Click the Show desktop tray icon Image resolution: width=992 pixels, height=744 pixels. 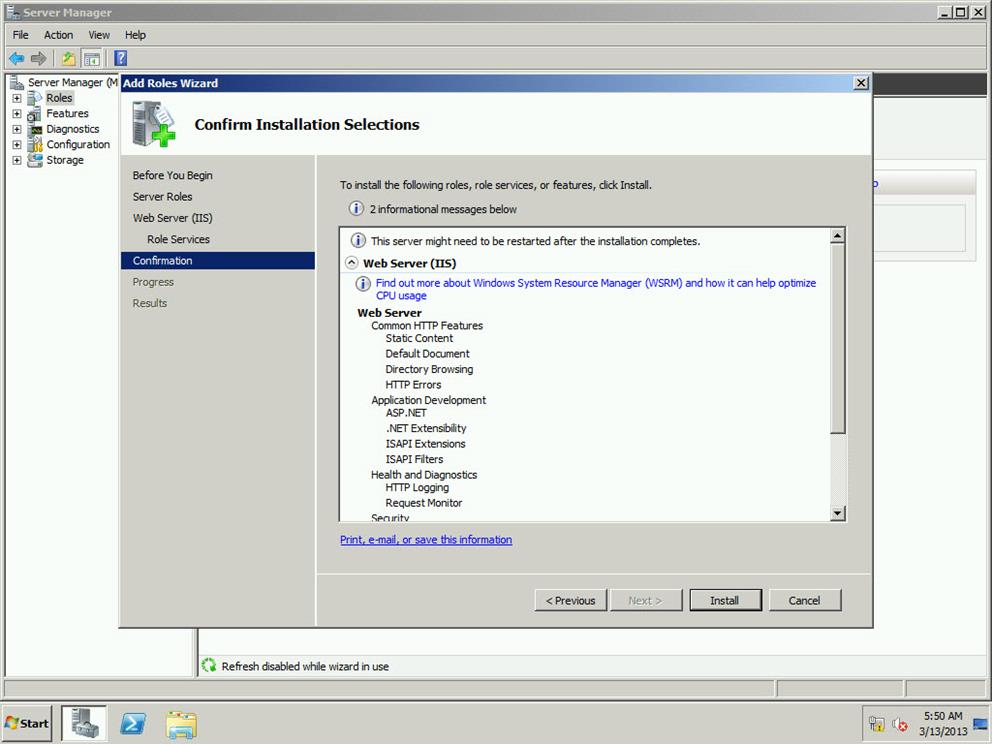tap(981, 724)
